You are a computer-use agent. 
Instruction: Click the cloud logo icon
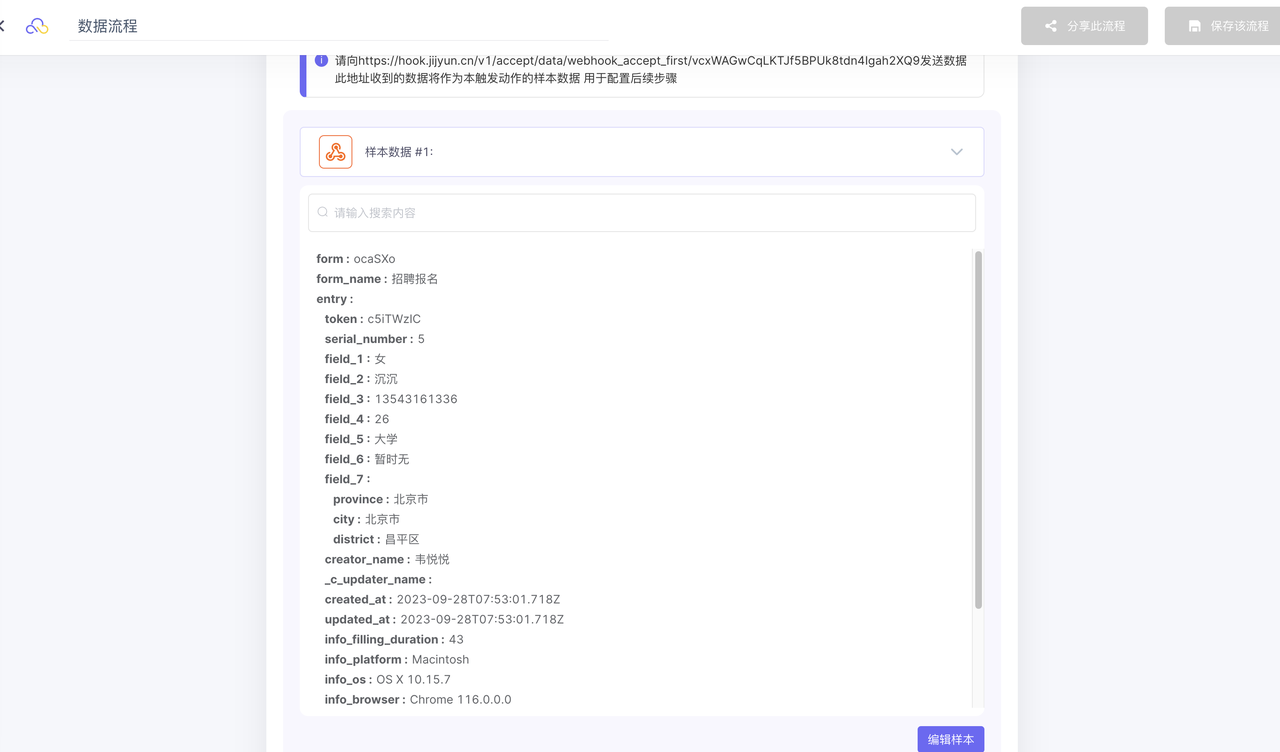37,26
